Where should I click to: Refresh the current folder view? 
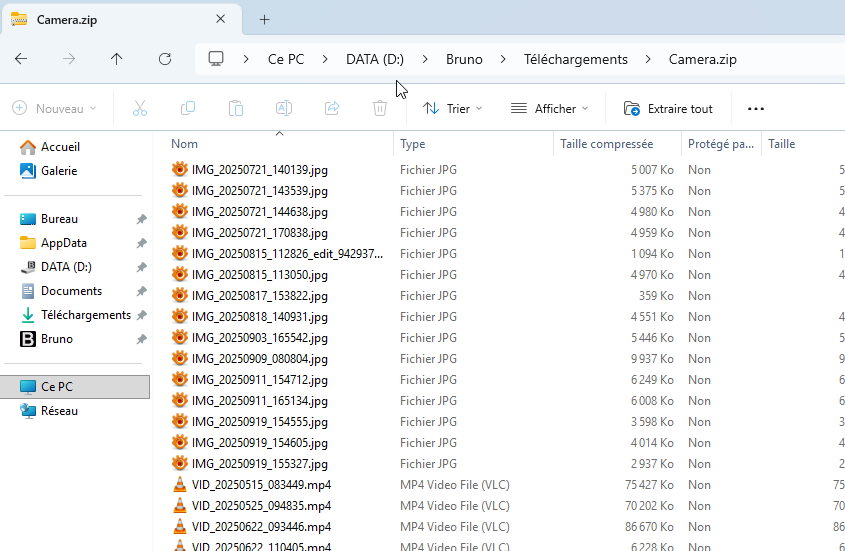pos(165,59)
